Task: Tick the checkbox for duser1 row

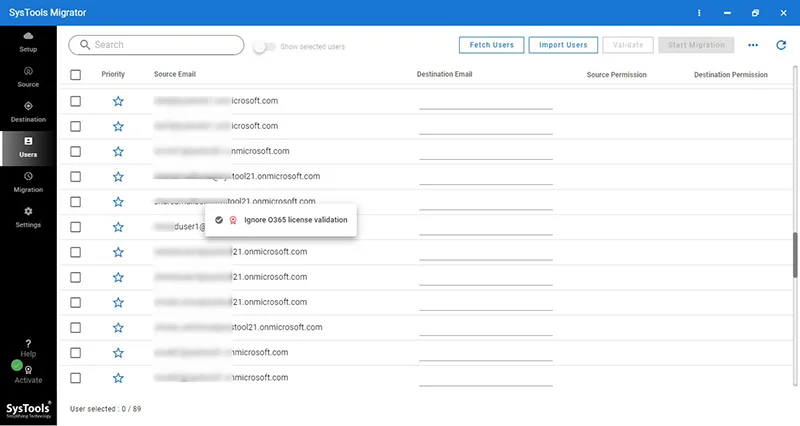Action: pos(76,227)
